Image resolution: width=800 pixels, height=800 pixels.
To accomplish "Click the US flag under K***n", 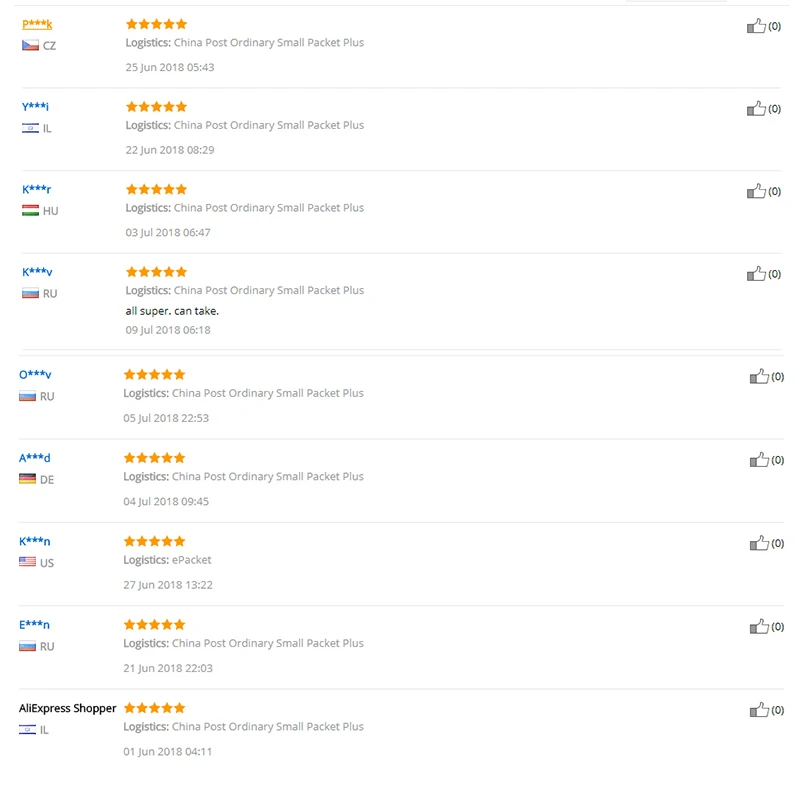I will (x=27, y=563).
